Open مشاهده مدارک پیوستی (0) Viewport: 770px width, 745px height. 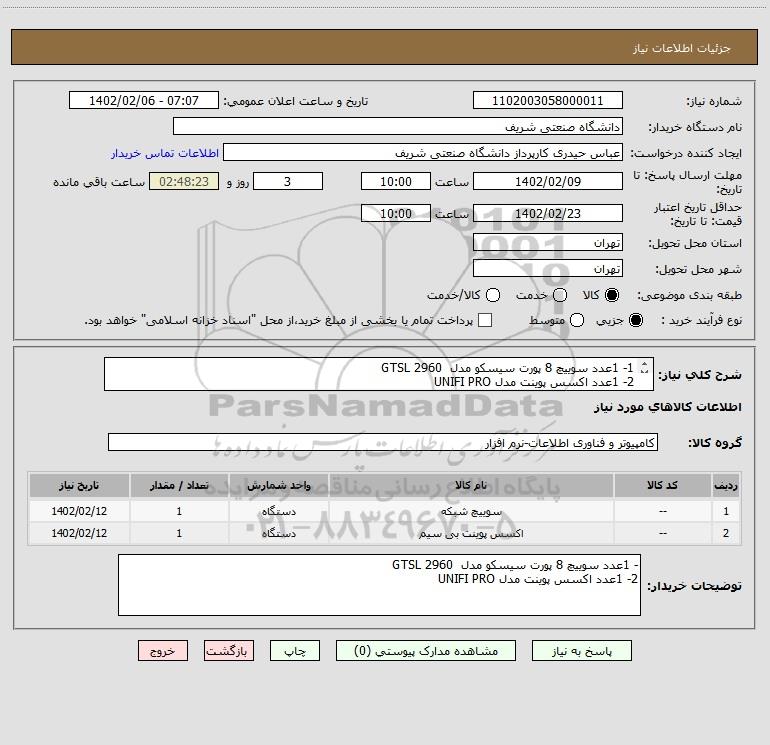pyautogui.click(x=426, y=651)
